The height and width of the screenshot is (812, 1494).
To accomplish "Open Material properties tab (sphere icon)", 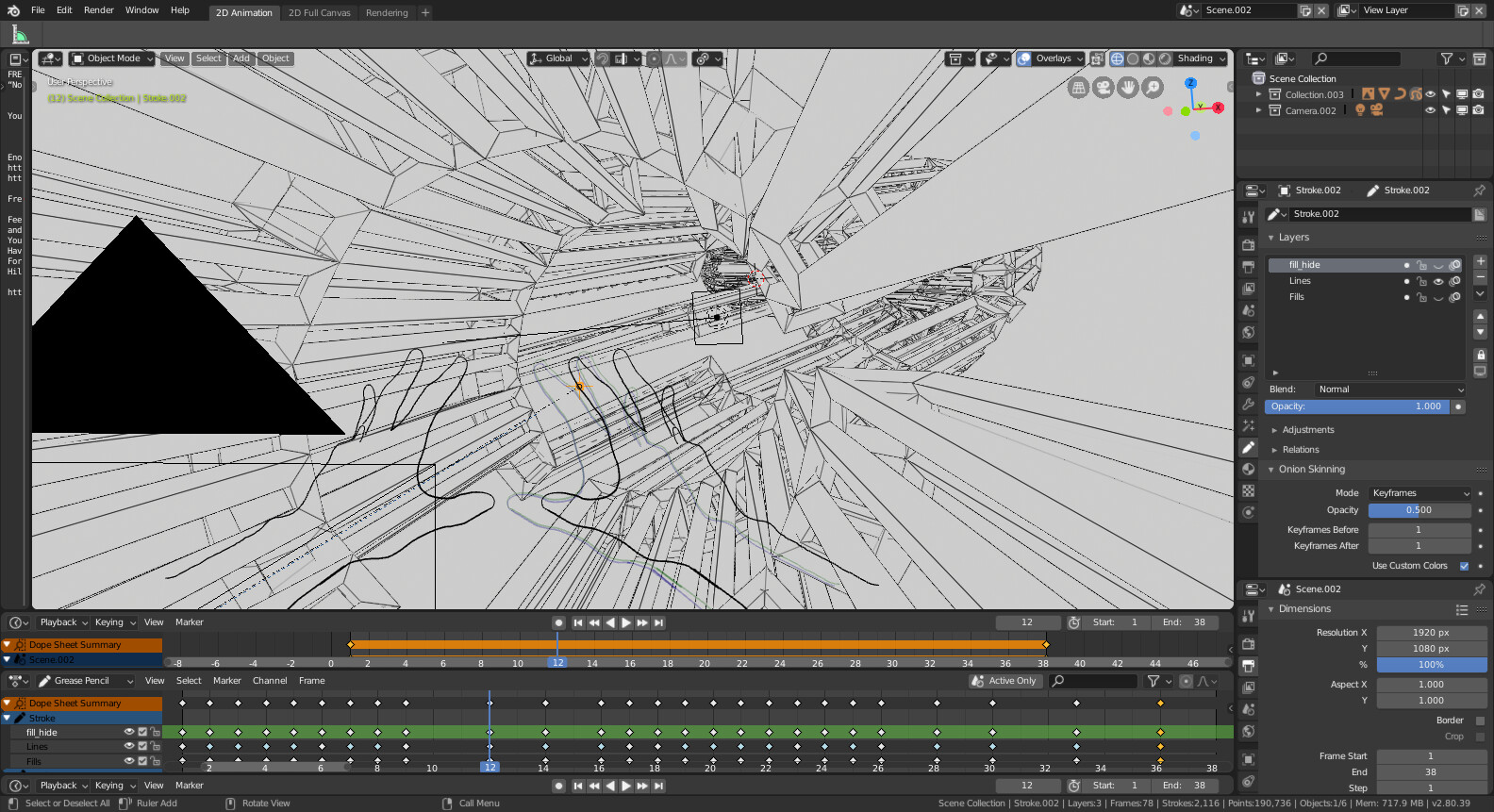I will [x=1248, y=469].
